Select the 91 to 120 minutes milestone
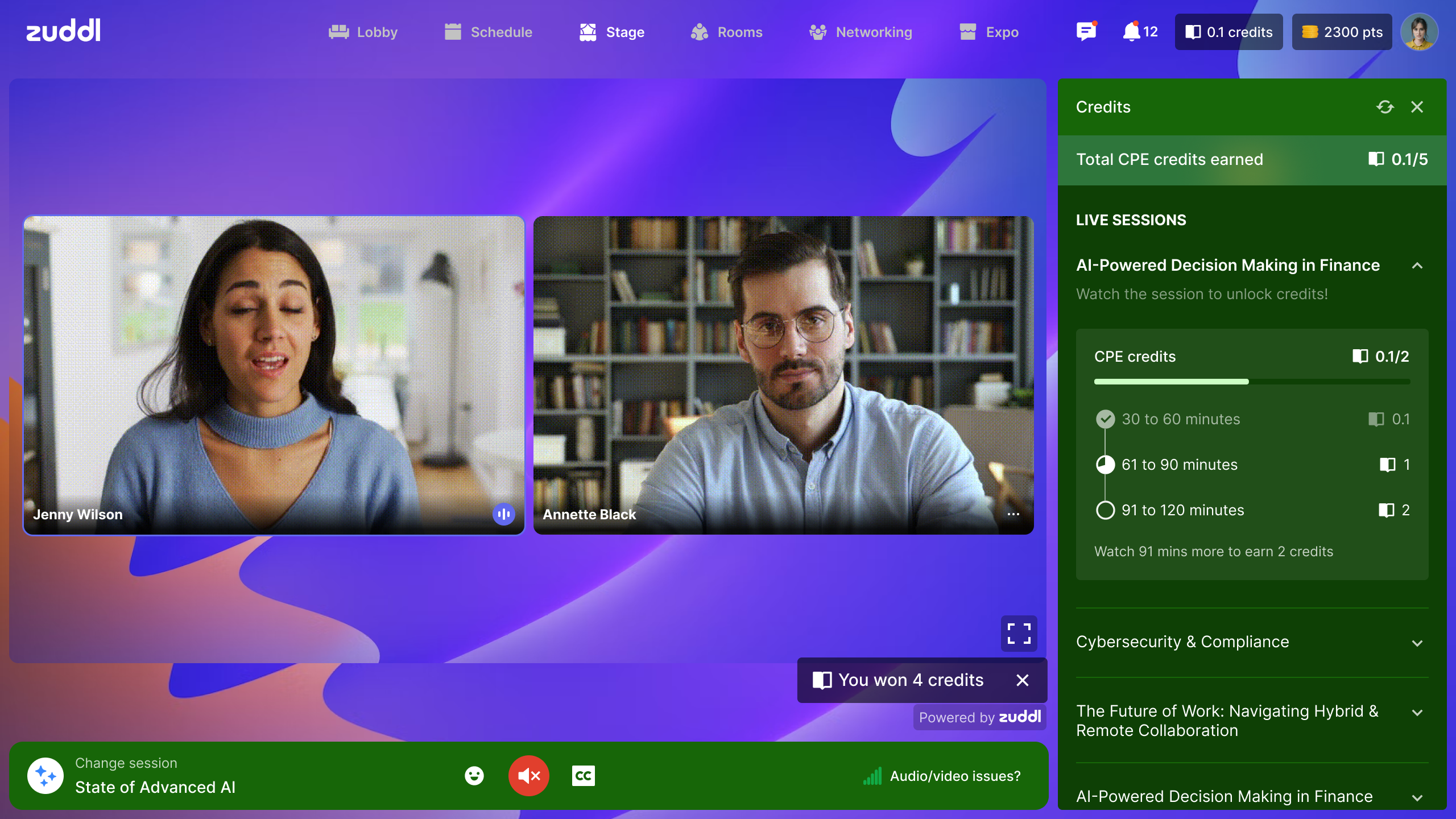 point(1252,510)
